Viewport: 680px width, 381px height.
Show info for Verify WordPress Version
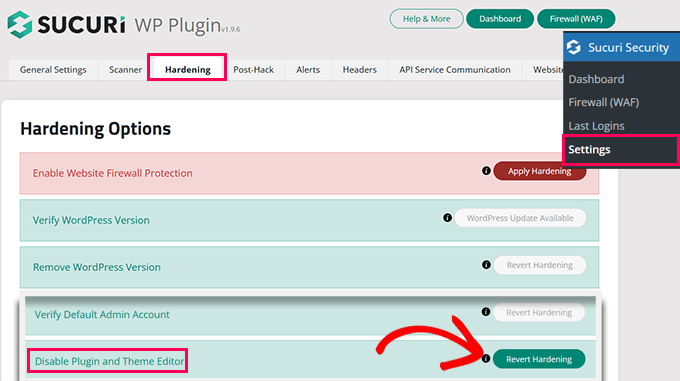point(447,218)
